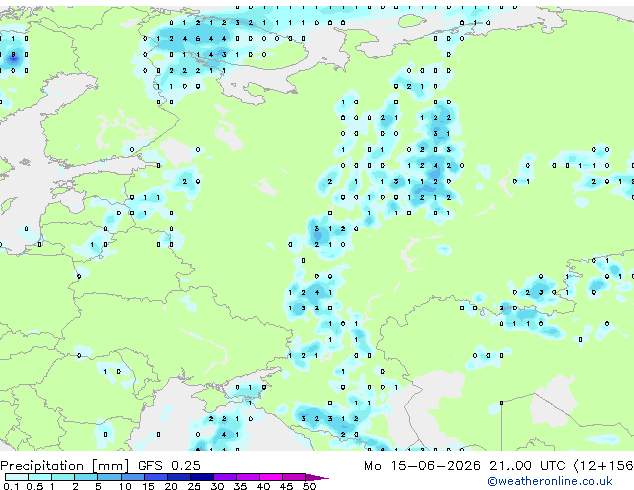Select the 0.1–0.5 mm legend color swatch

point(17,477)
